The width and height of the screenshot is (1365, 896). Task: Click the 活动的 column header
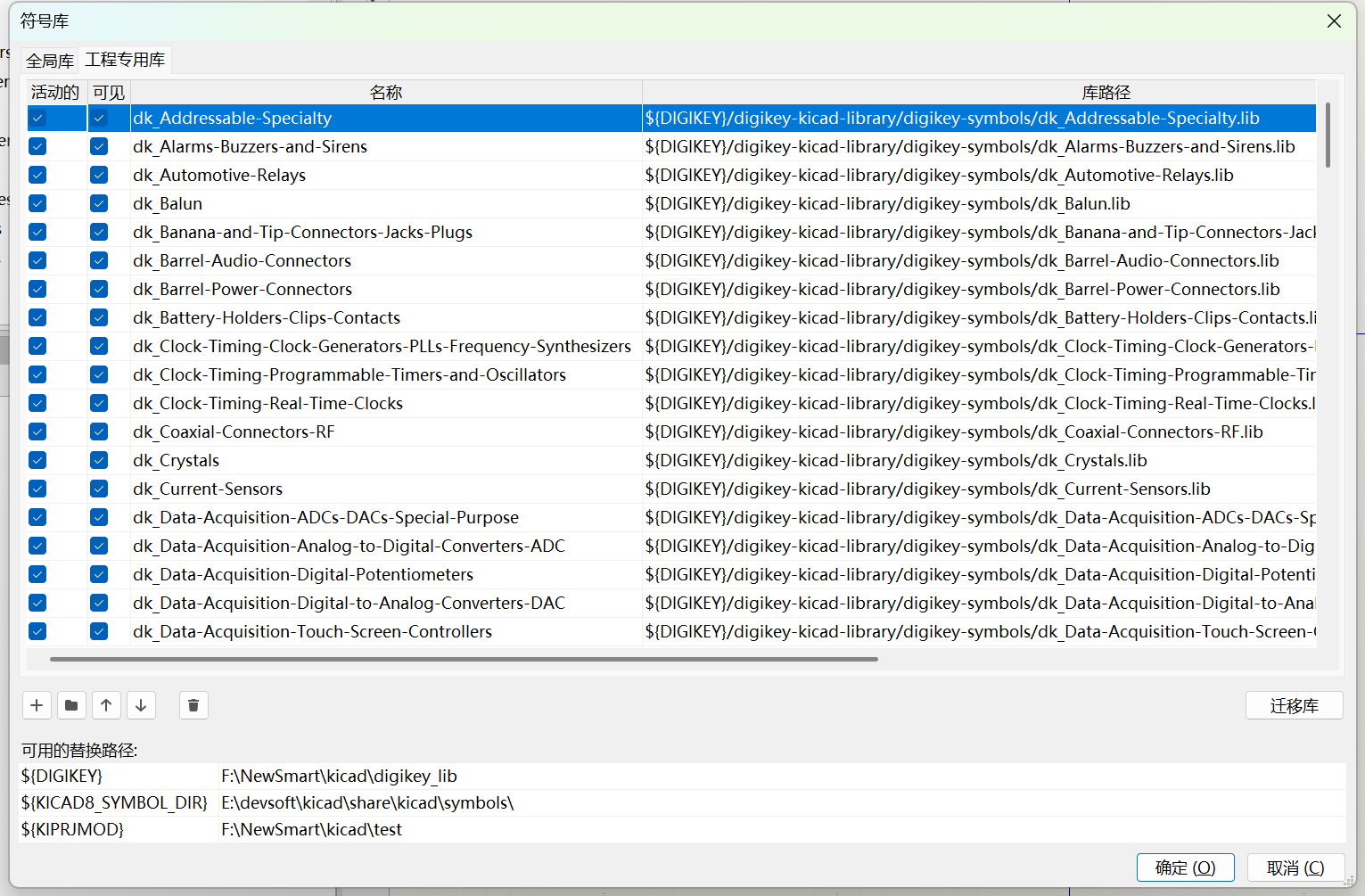coord(55,92)
